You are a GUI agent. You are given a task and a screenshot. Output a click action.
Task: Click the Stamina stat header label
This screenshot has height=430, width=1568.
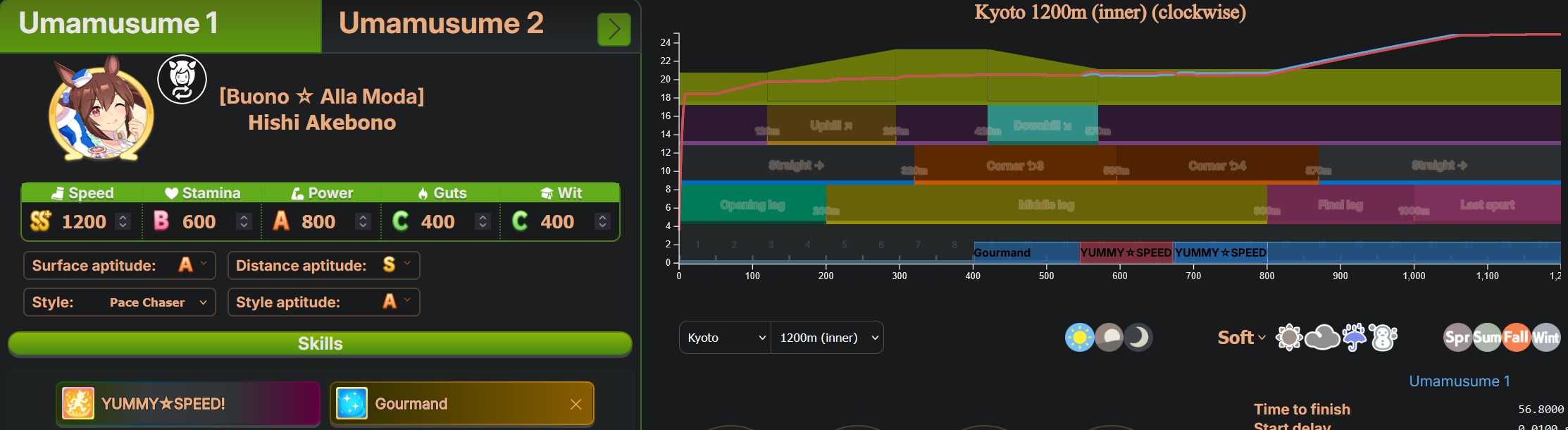click(x=202, y=193)
